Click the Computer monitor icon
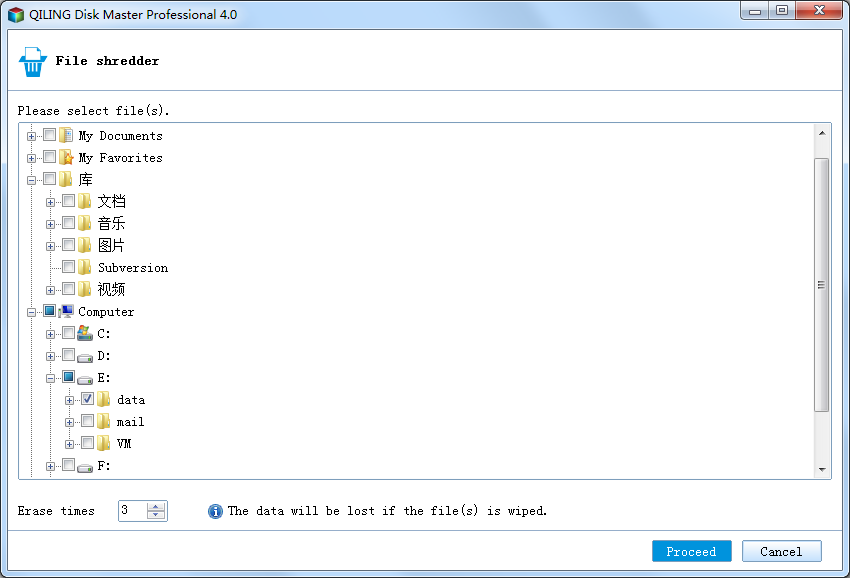 (66, 311)
